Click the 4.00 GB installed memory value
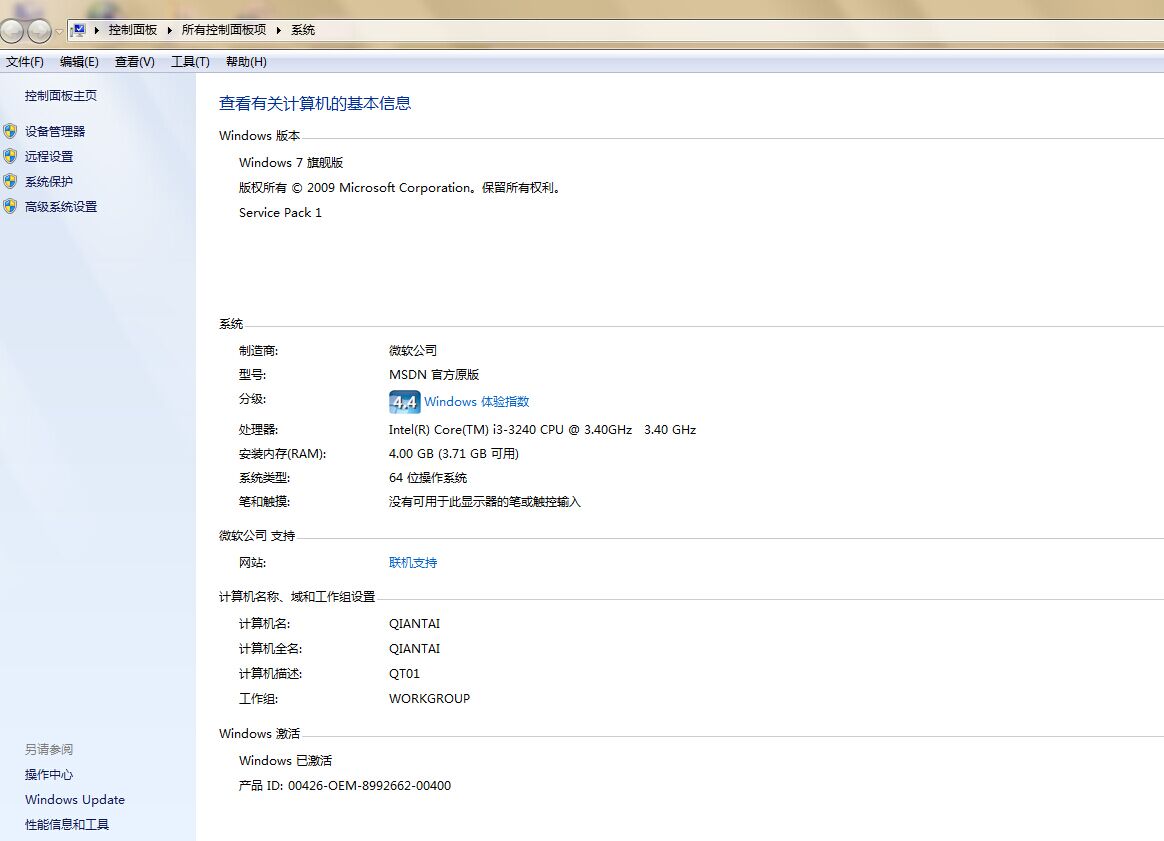 [x=454, y=454]
